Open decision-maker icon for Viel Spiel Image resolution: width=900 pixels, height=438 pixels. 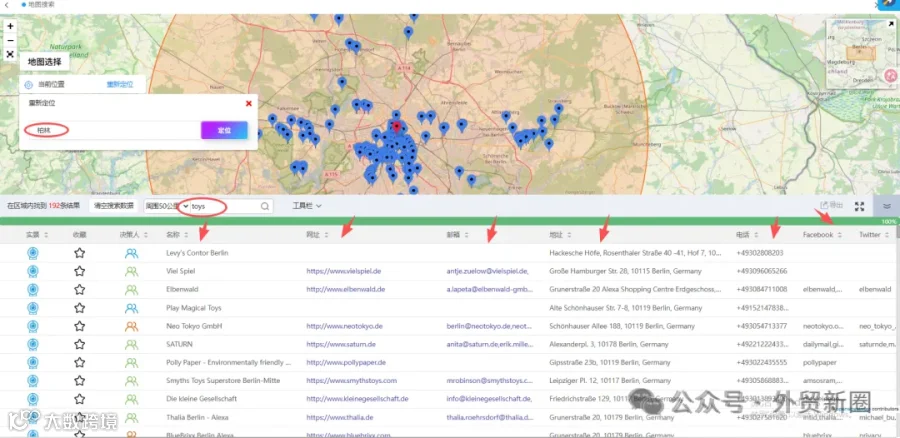click(x=131, y=271)
